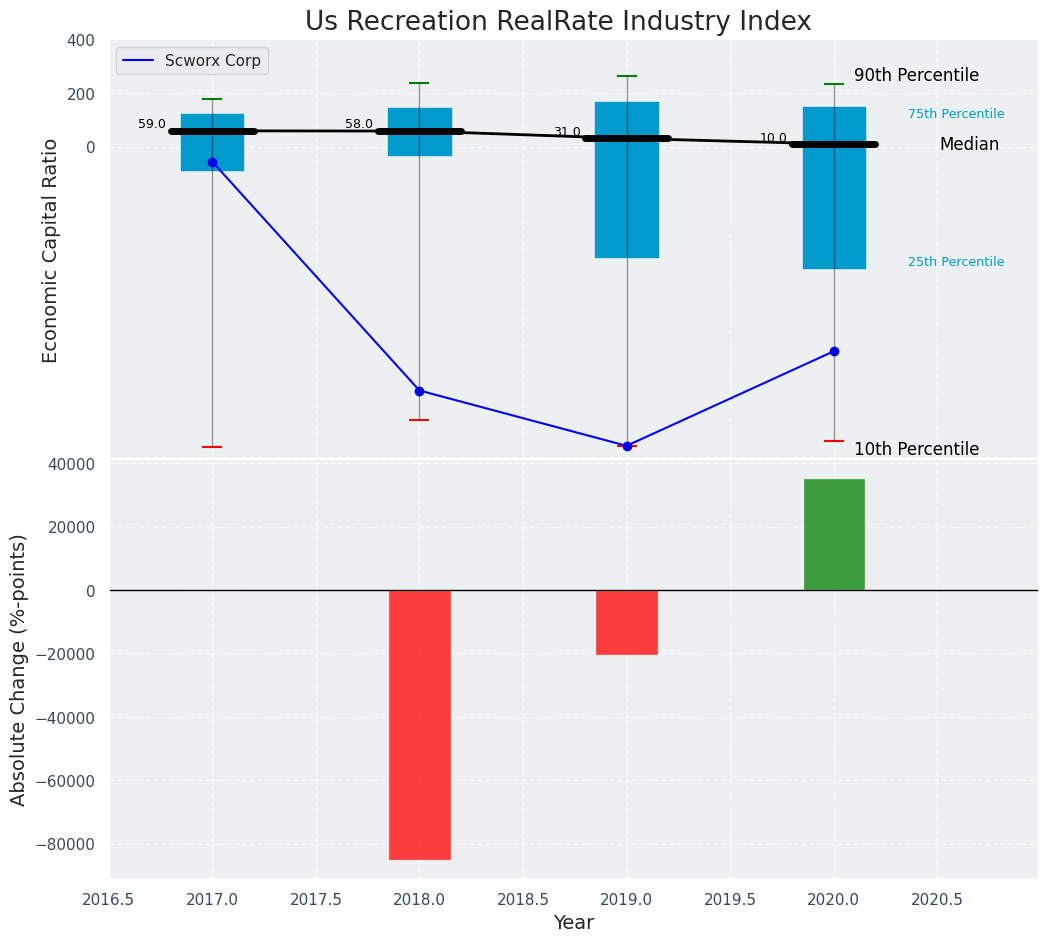1048x942 pixels.
Task: Click the Scworx Corp legend entry
Action: [x=192, y=61]
